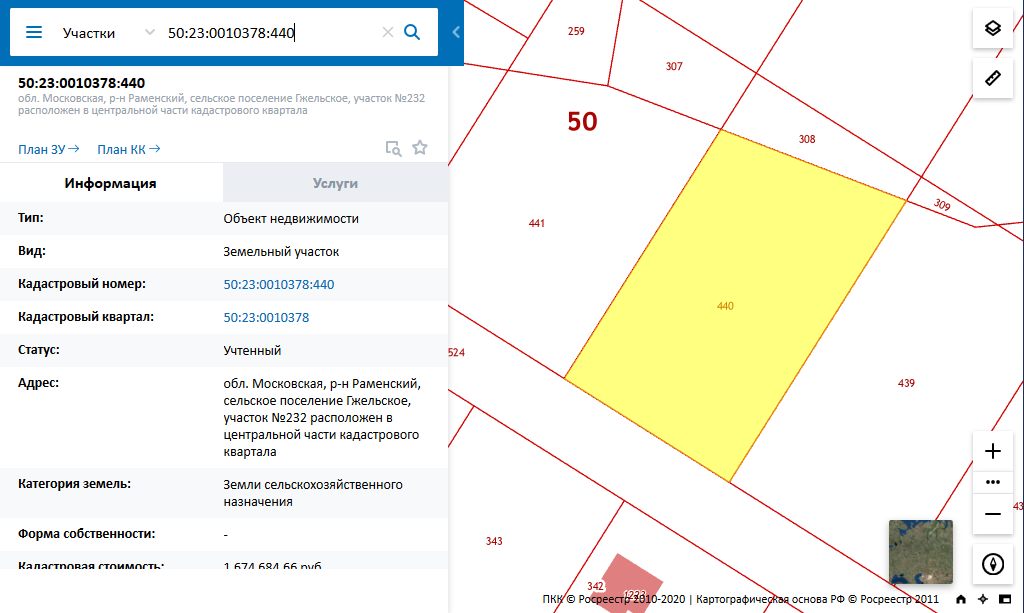Open the План КК link
The image size is (1024, 613).
tap(128, 150)
